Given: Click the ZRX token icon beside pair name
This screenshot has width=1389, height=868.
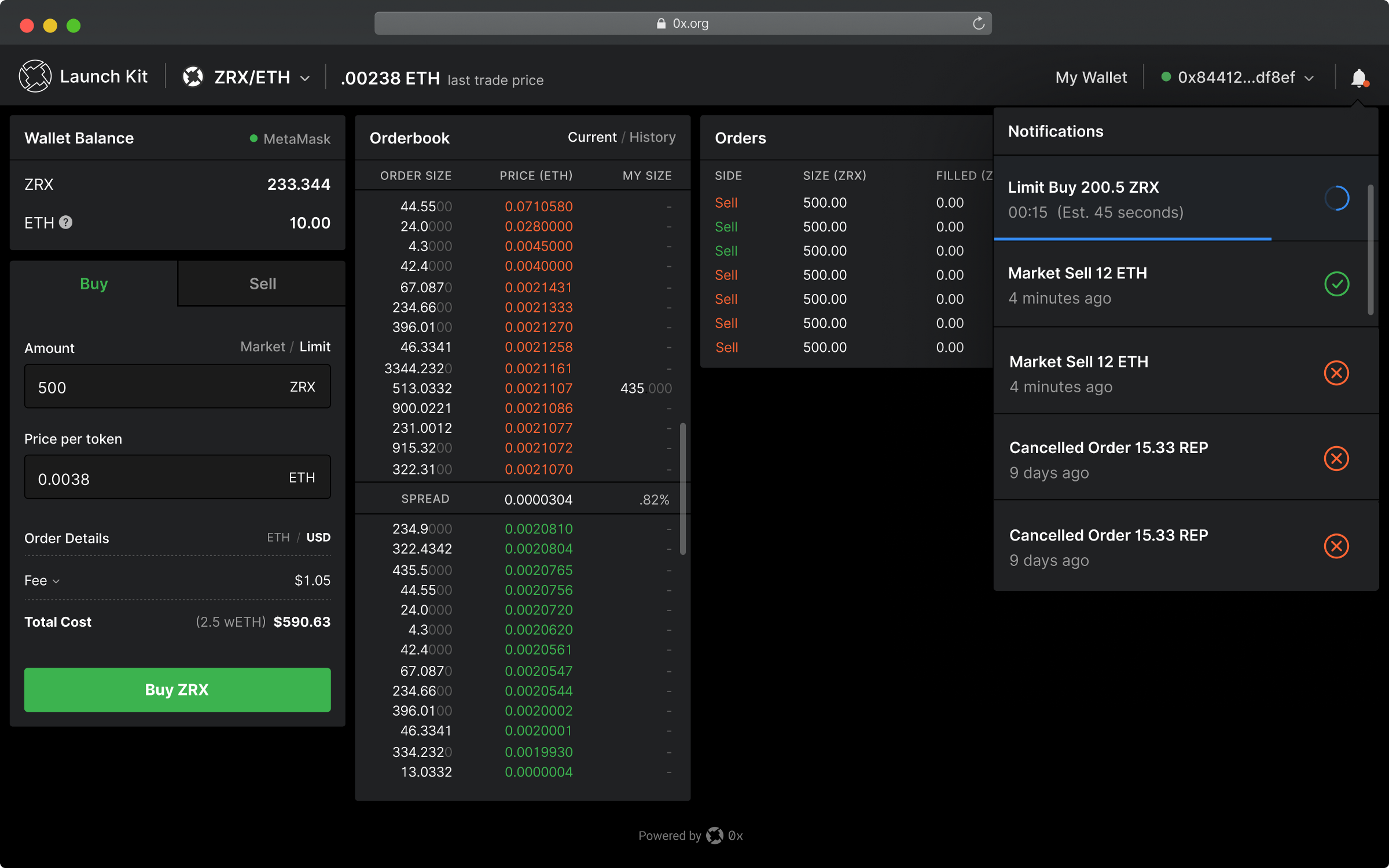Looking at the screenshot, I should click(x=193, y=77).
